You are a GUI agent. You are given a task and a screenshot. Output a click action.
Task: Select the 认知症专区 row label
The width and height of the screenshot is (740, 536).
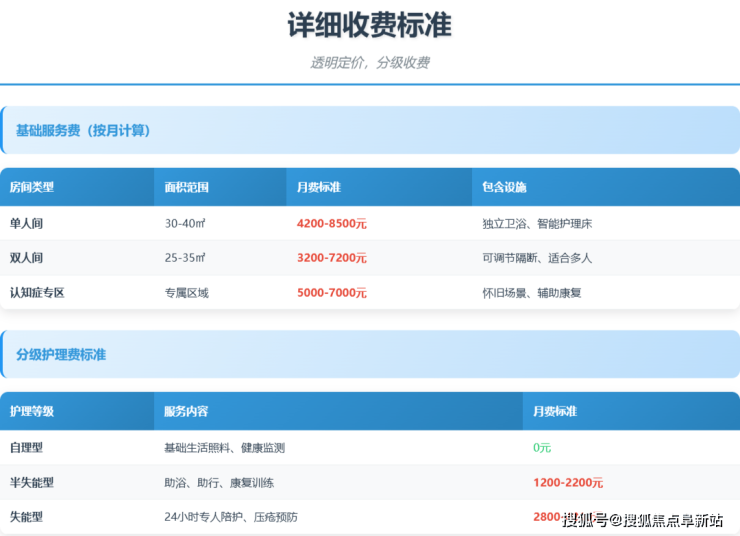pos(37,293)
